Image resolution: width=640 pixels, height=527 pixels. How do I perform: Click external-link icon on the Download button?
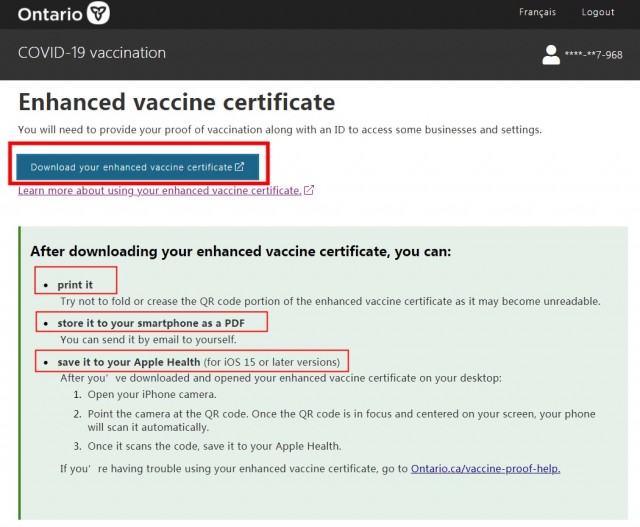[239, 167]
